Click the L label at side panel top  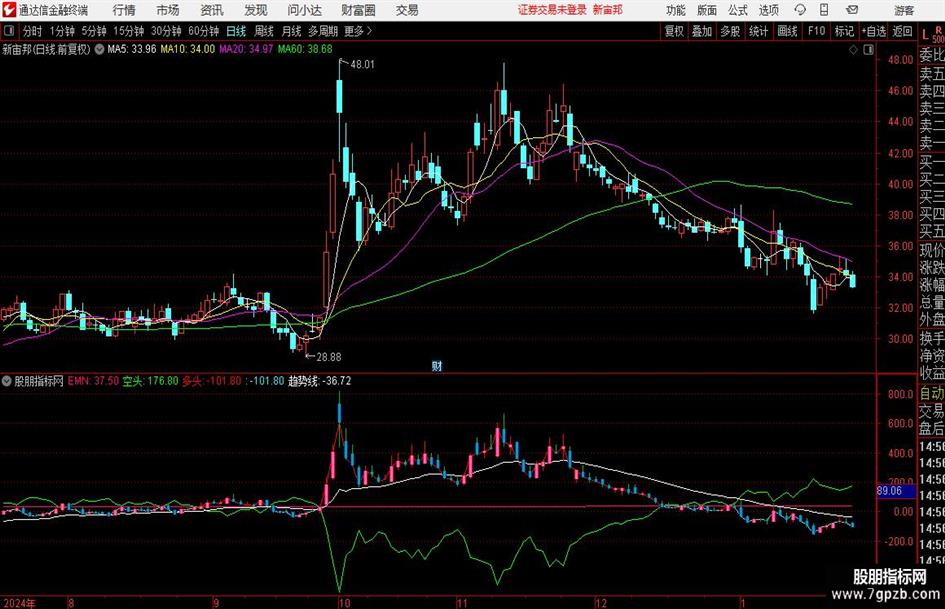[925, 35]
